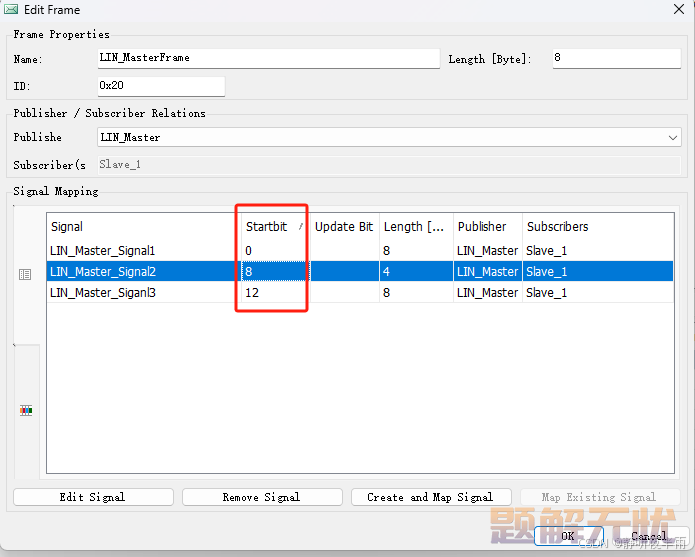Screen dimensions: 695x557
Task: Click the Signal column header
Action: pyautogui.click(x=144, y=226)
